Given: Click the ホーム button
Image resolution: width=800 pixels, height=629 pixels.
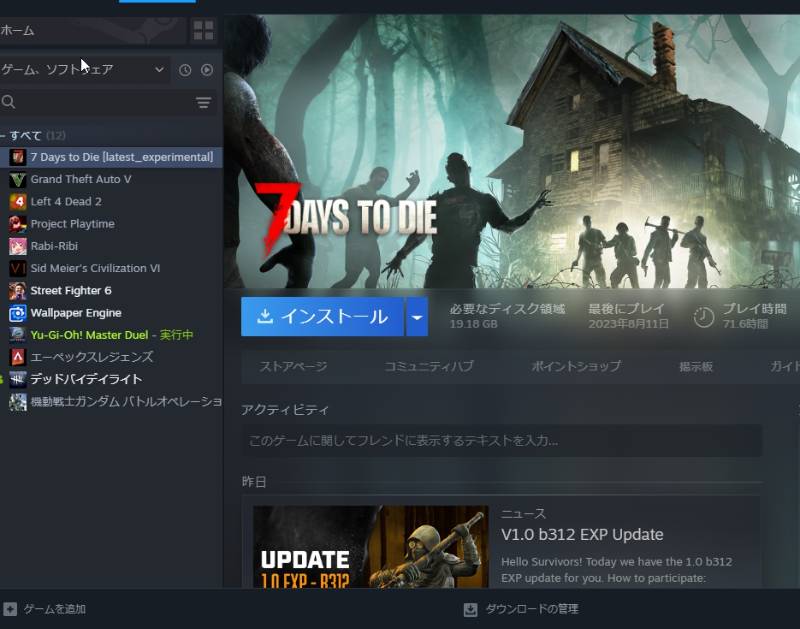Looking at the screenshot, I should [93, 31].
